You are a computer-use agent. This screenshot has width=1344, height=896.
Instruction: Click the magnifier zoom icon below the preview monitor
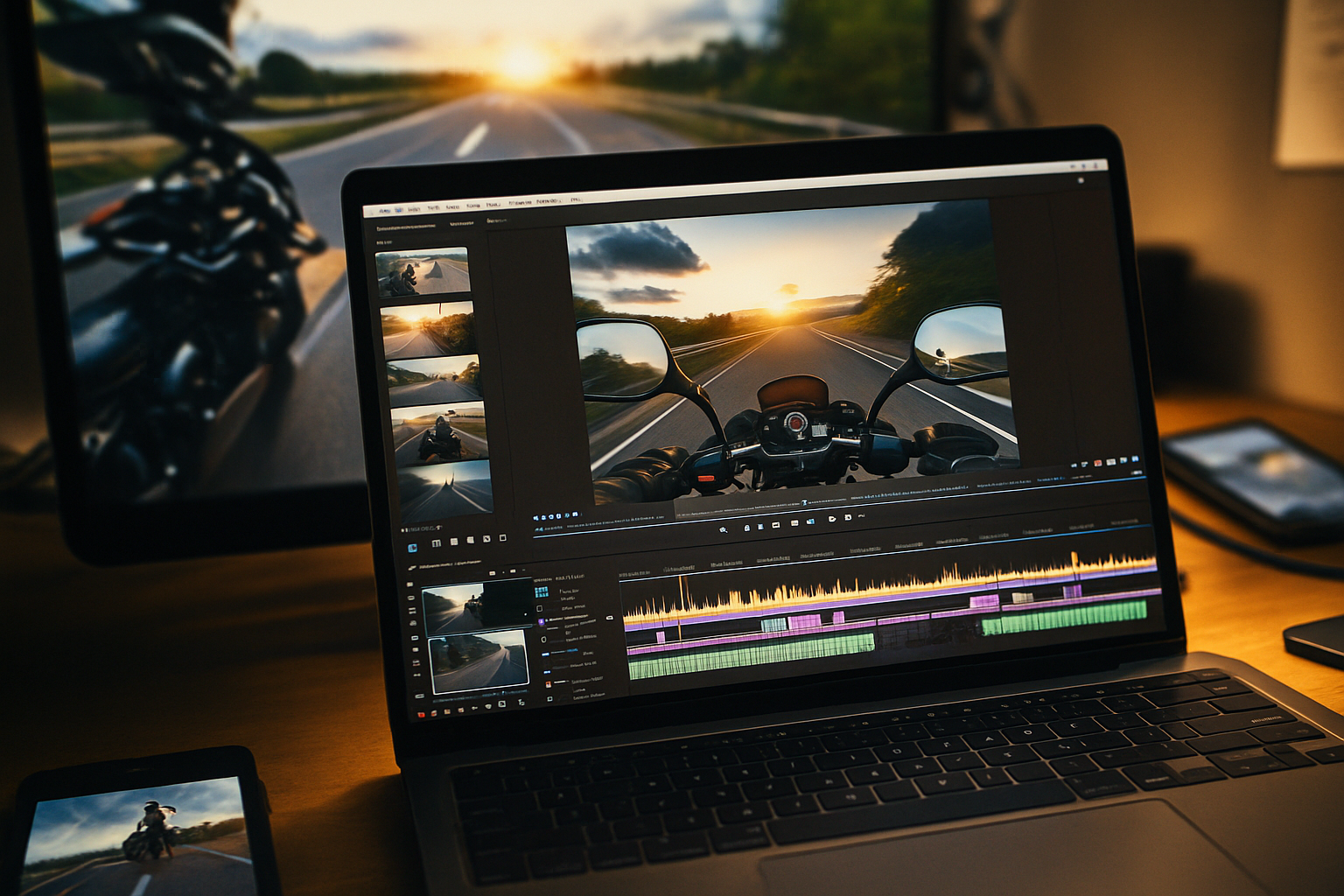(x=723, y=529)
